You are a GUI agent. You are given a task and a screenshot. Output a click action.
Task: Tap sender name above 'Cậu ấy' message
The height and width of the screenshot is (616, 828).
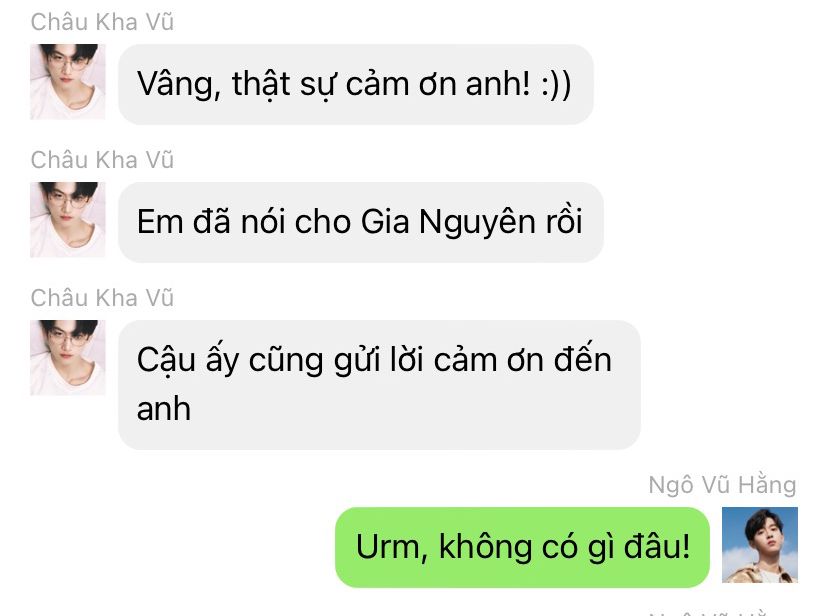(x=102, y=298)
